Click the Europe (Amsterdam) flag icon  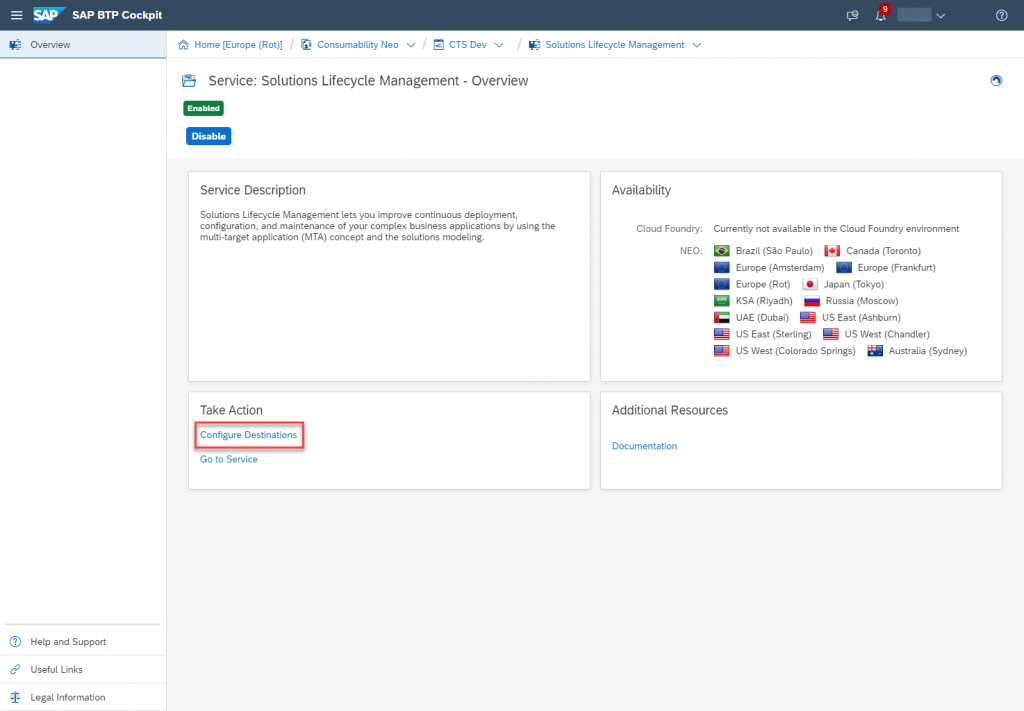(722, 268)
